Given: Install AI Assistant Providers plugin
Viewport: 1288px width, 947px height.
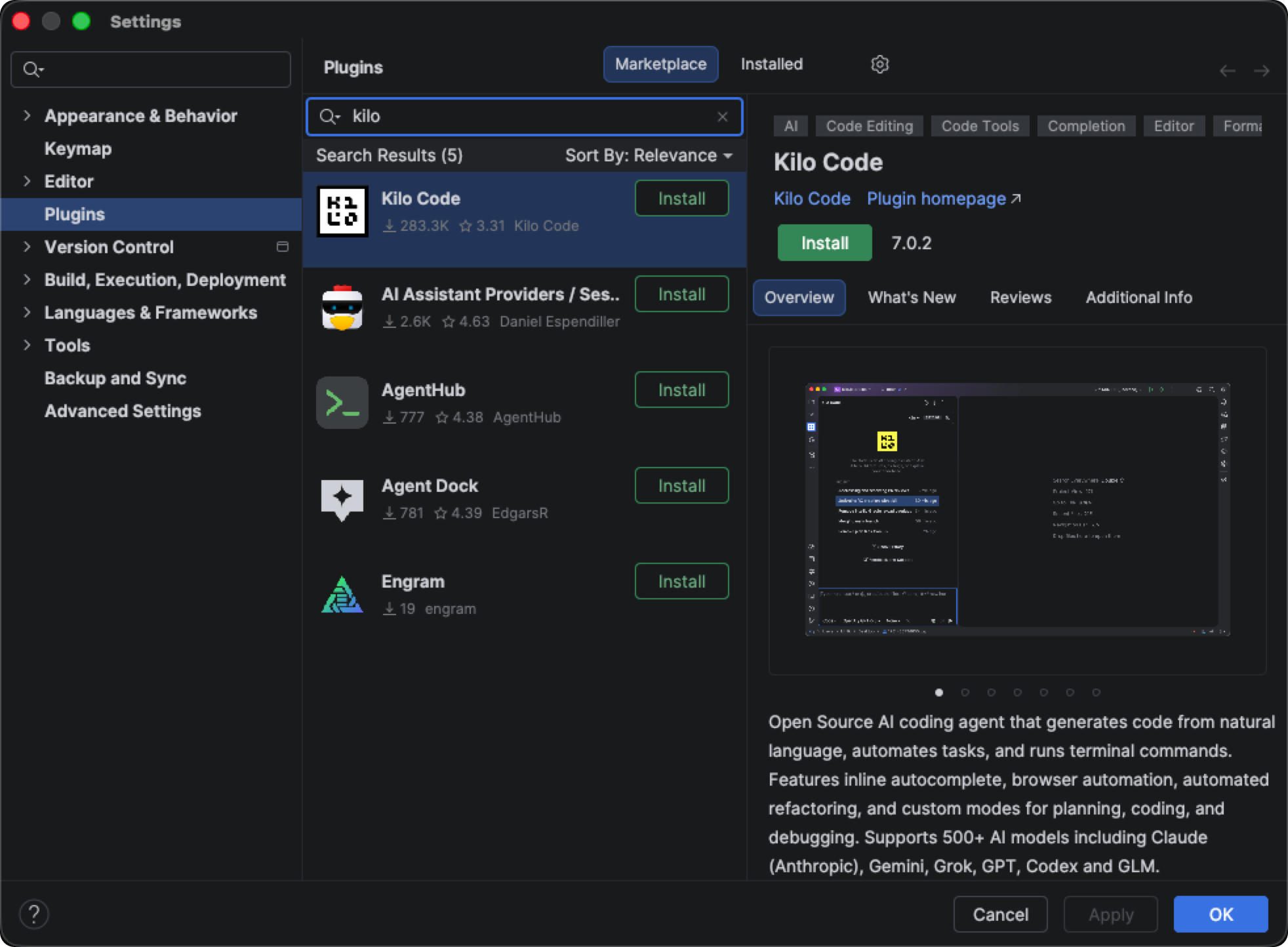Looking at the screenshot, I should click(x=681, y=294).
